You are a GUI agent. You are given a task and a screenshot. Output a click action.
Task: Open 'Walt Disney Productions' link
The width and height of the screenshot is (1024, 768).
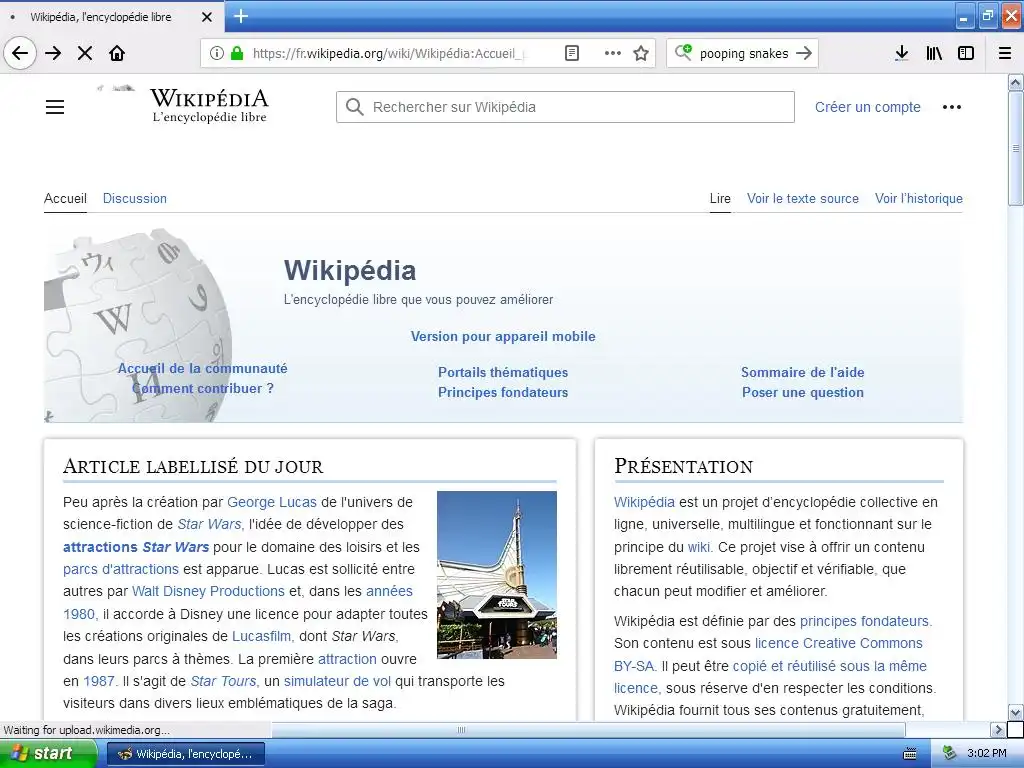click(208, 592)
